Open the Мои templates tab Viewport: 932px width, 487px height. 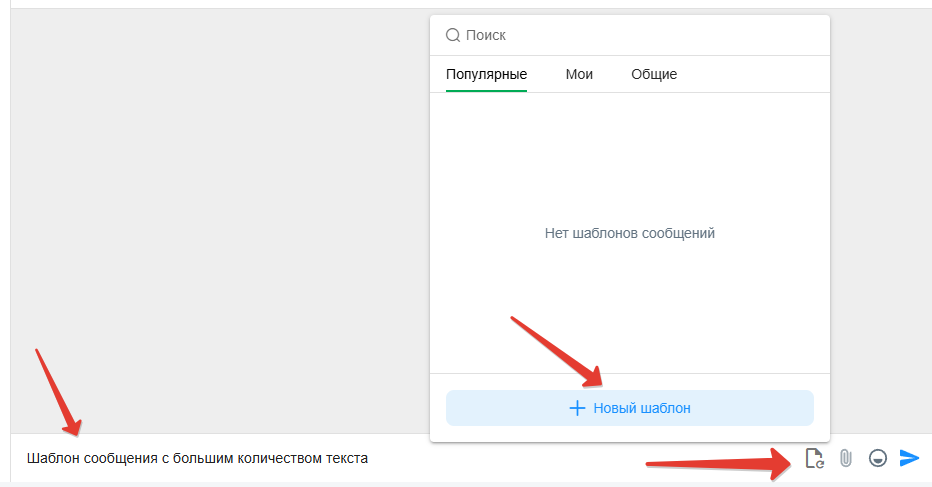pos(579,74)
